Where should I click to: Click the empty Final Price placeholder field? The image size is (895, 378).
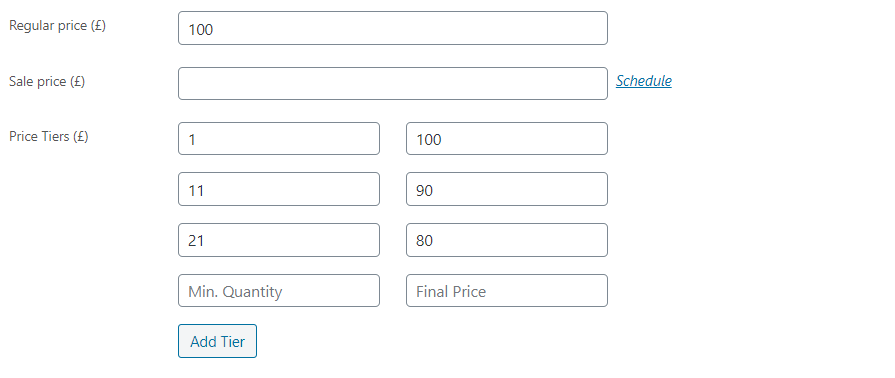click(x=507, y=291)
